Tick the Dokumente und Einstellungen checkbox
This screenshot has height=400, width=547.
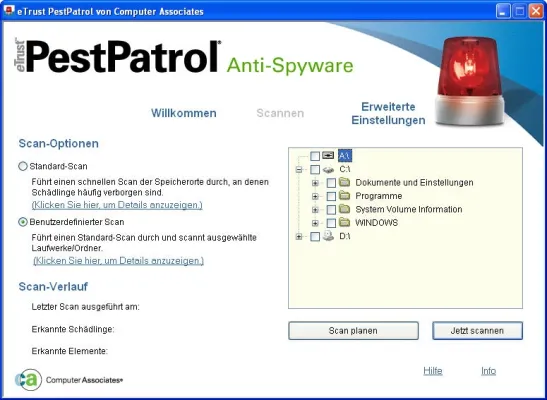(x=331, y=183)
